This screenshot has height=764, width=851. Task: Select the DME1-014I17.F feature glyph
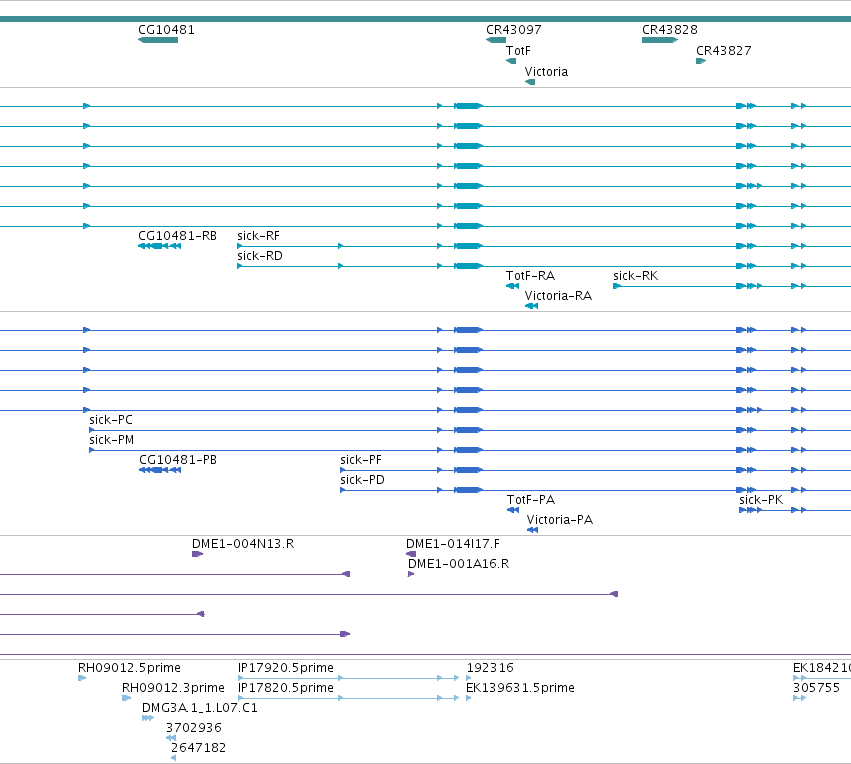411,555
